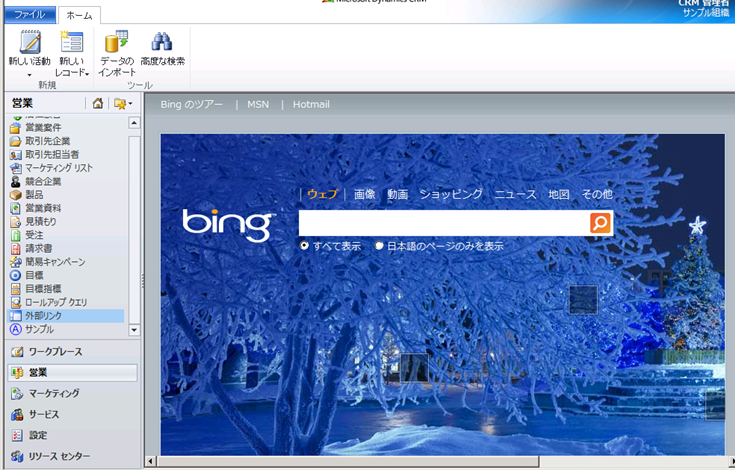Click the Bing search input field
The height and width of the screenshot is (470, 735).
click(444, 223)
